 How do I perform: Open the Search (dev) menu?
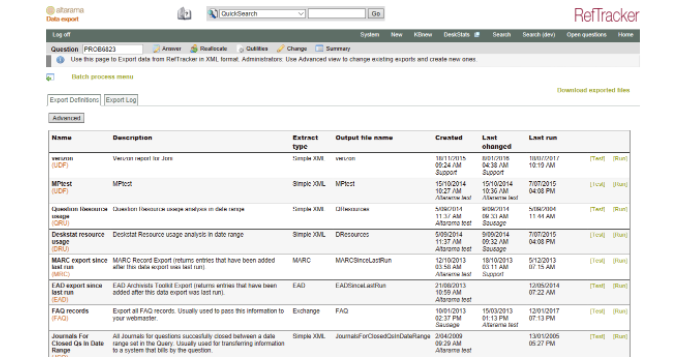tap(539, 35)
